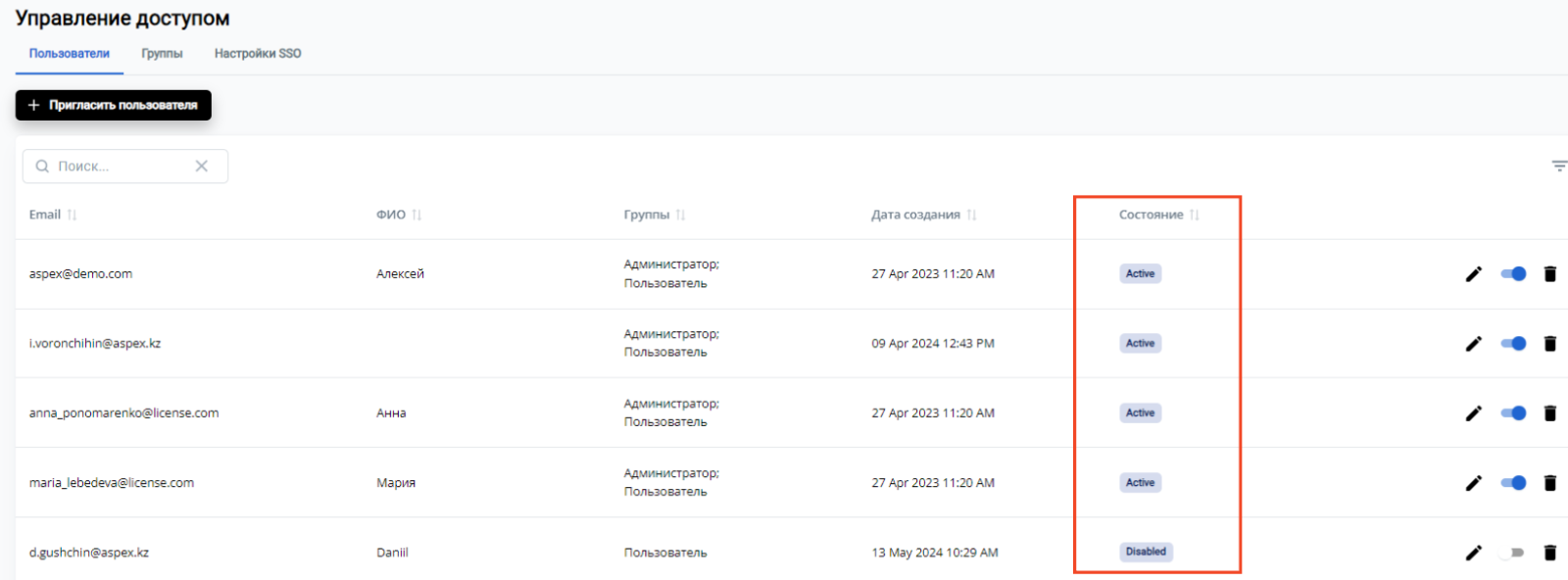Edit user d.gushchin@aspex.kz with pencil icon
This screenshot has width=1568, height=580.
[x=1473, y=553]
